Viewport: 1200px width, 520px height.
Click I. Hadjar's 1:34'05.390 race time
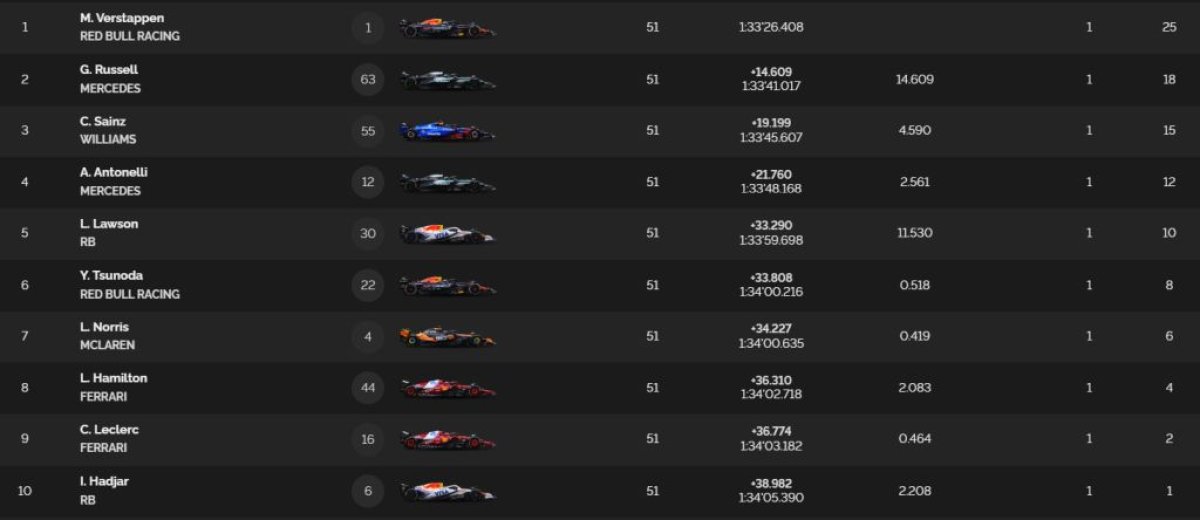772,498
